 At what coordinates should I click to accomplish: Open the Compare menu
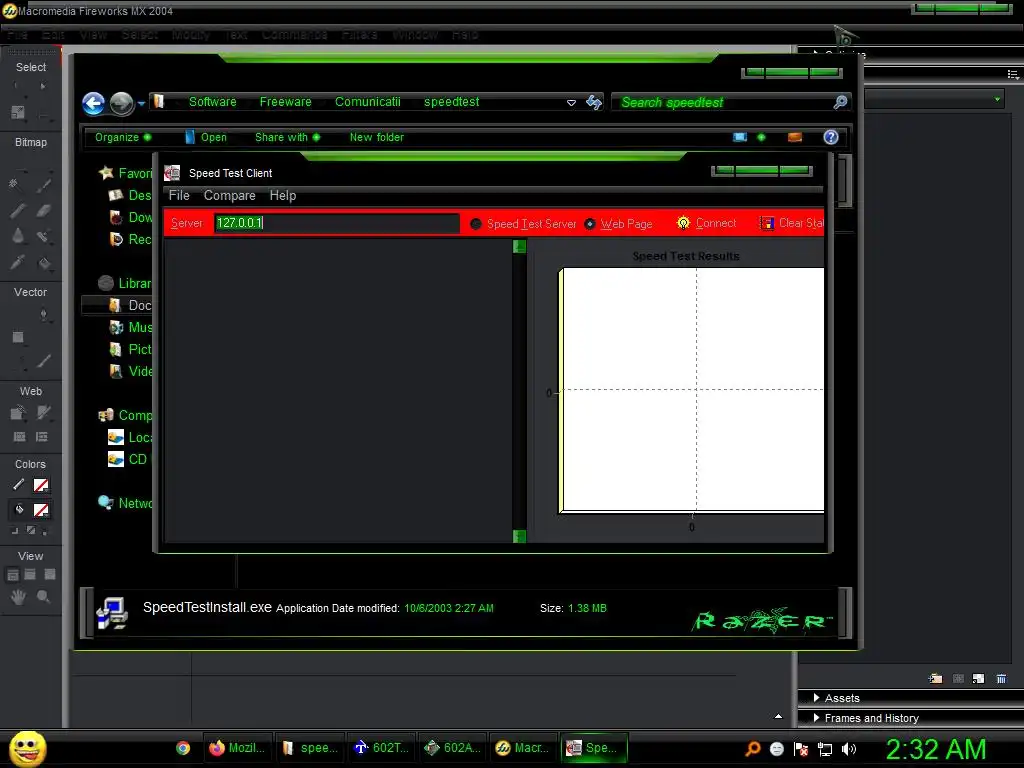[x=229, y=195]
